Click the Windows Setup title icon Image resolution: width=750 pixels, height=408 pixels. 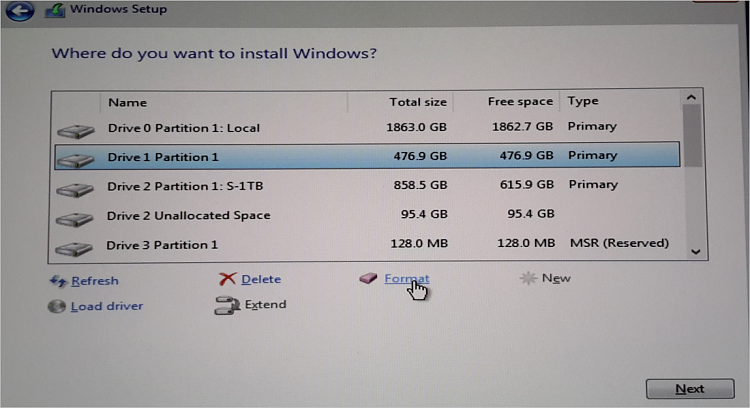click(x=55, y=10)
